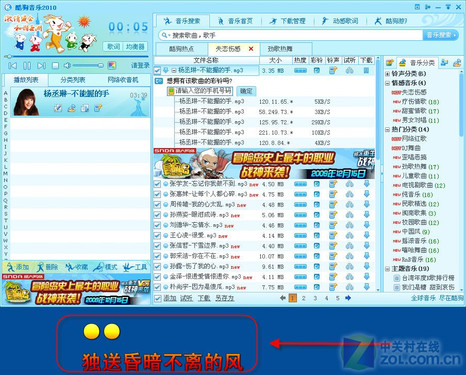Collapse the 情感音乐 (4) tree node
The height and width of the screenshot is (375, 466).
point(387,83)
